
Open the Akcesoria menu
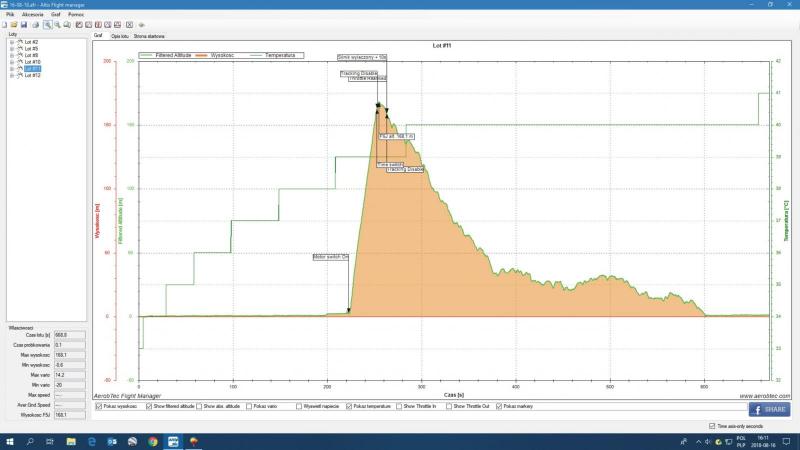33,15
